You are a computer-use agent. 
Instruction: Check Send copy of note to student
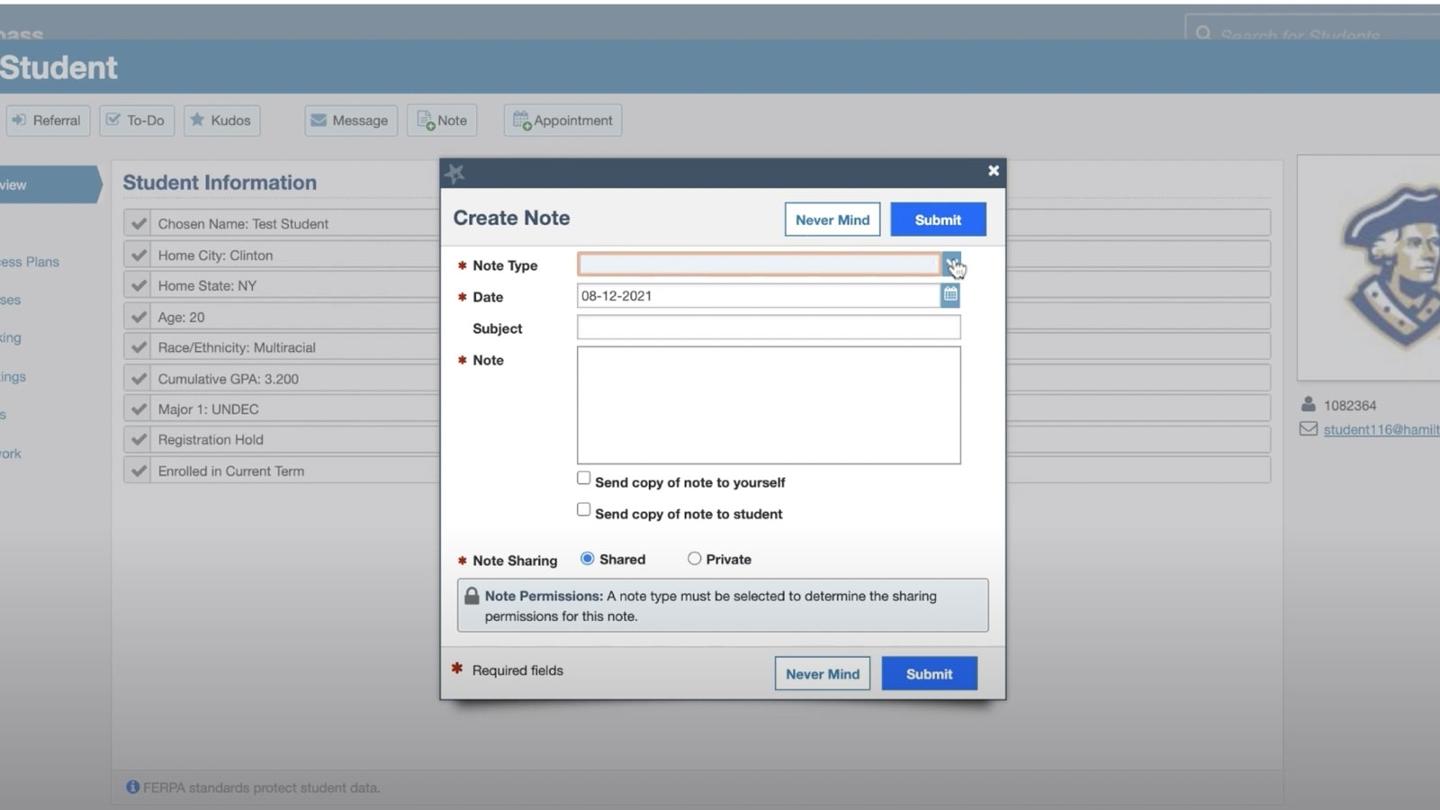click(x=584, y=510)
